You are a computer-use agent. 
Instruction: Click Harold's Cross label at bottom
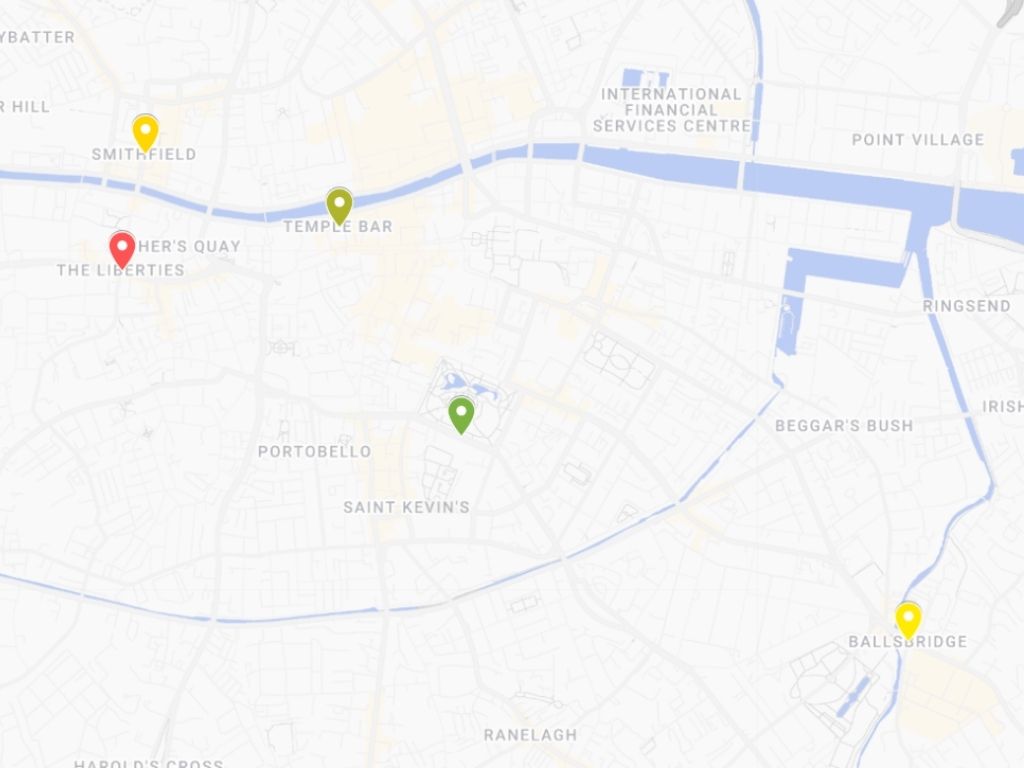click(148, 763)
